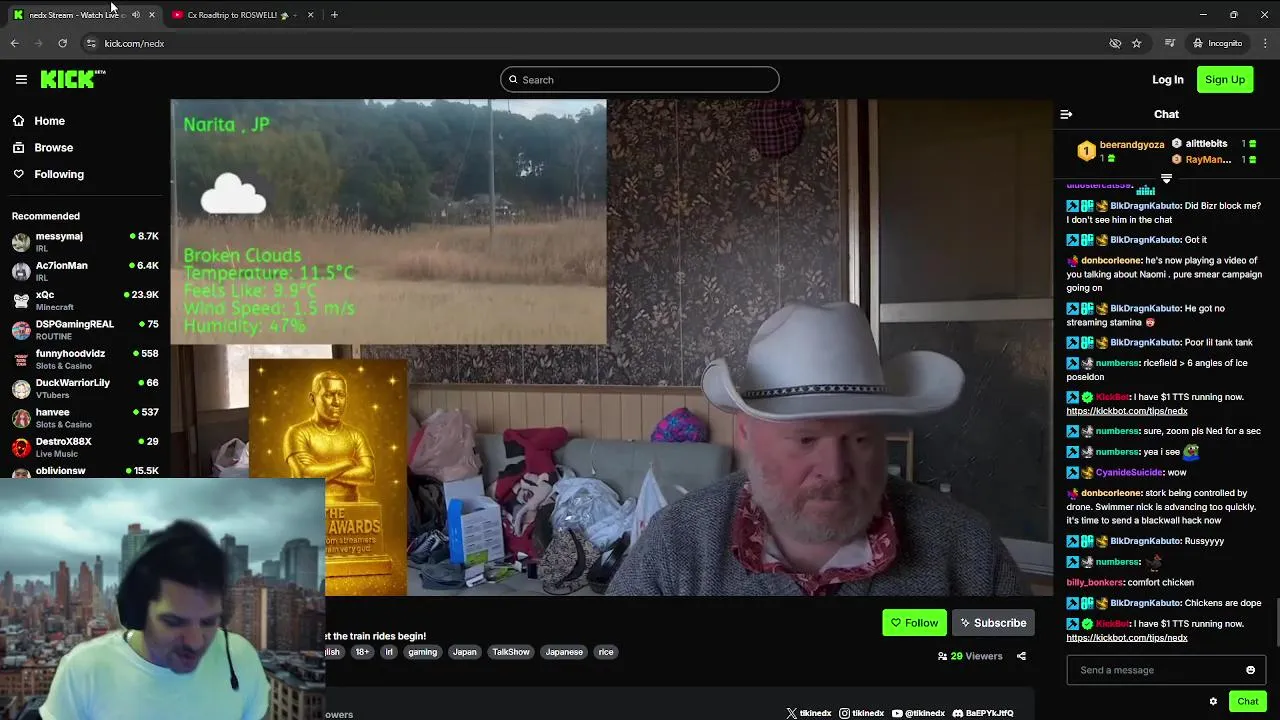Open alittlebits leaderboard entry
1280x720 pixels.
(x=1214, y=143)
